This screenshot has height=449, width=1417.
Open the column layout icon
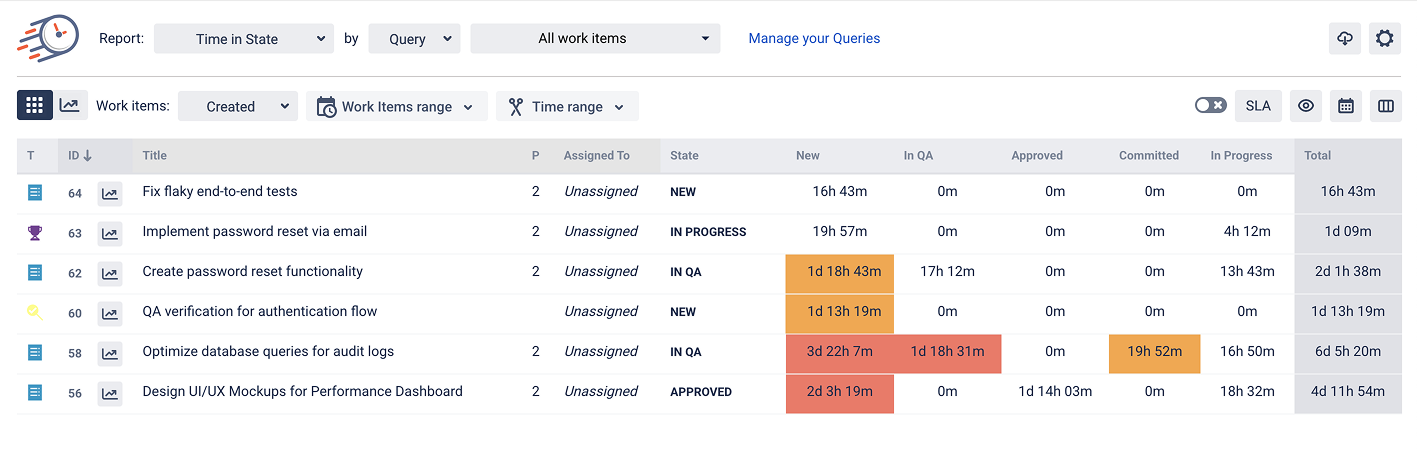[1385, 106]
